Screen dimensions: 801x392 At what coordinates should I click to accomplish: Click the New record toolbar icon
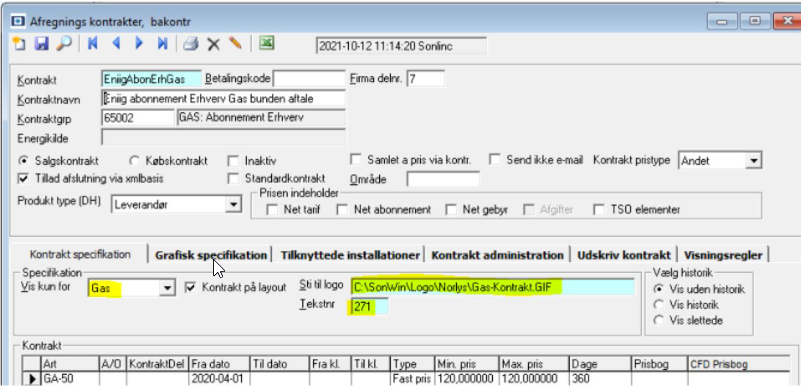[19, 43]
